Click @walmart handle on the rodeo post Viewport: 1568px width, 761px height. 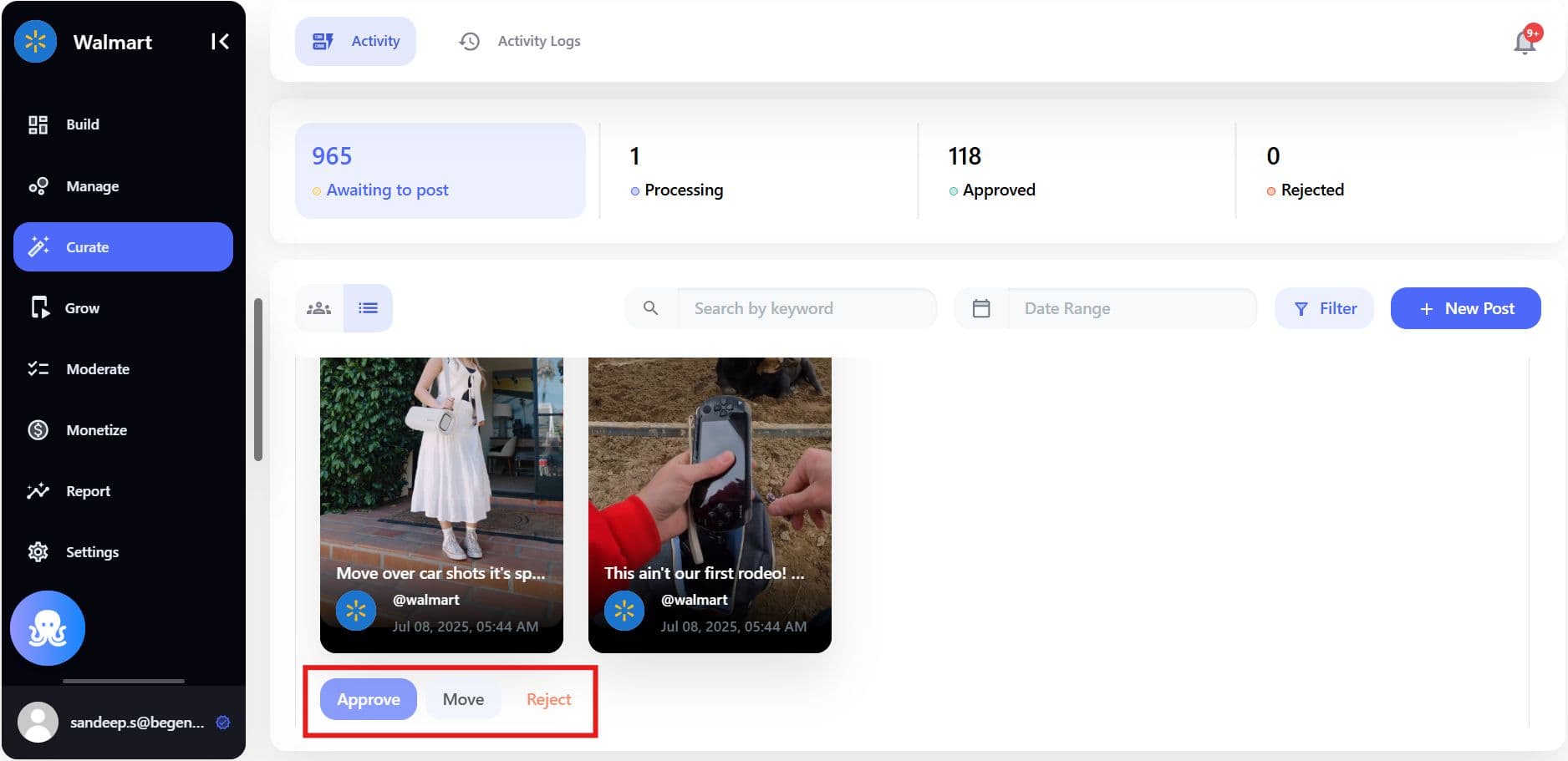(695, 600)
